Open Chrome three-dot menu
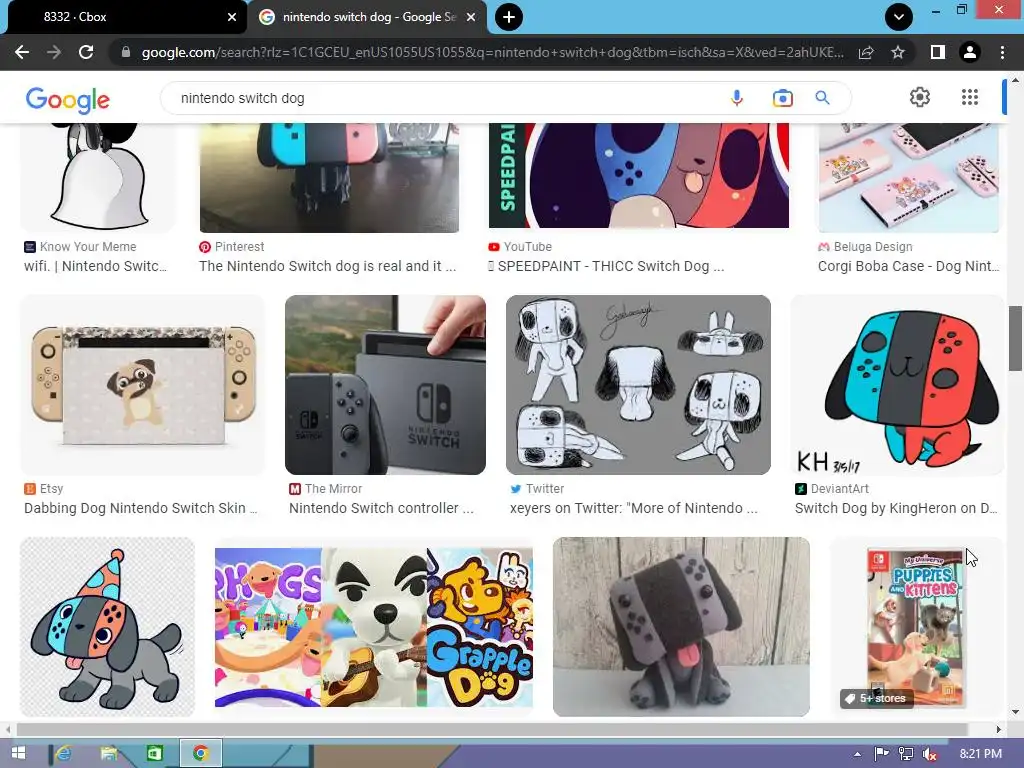The height and width of the screenshot is (768, 1024). click(x=1002, y=52)
